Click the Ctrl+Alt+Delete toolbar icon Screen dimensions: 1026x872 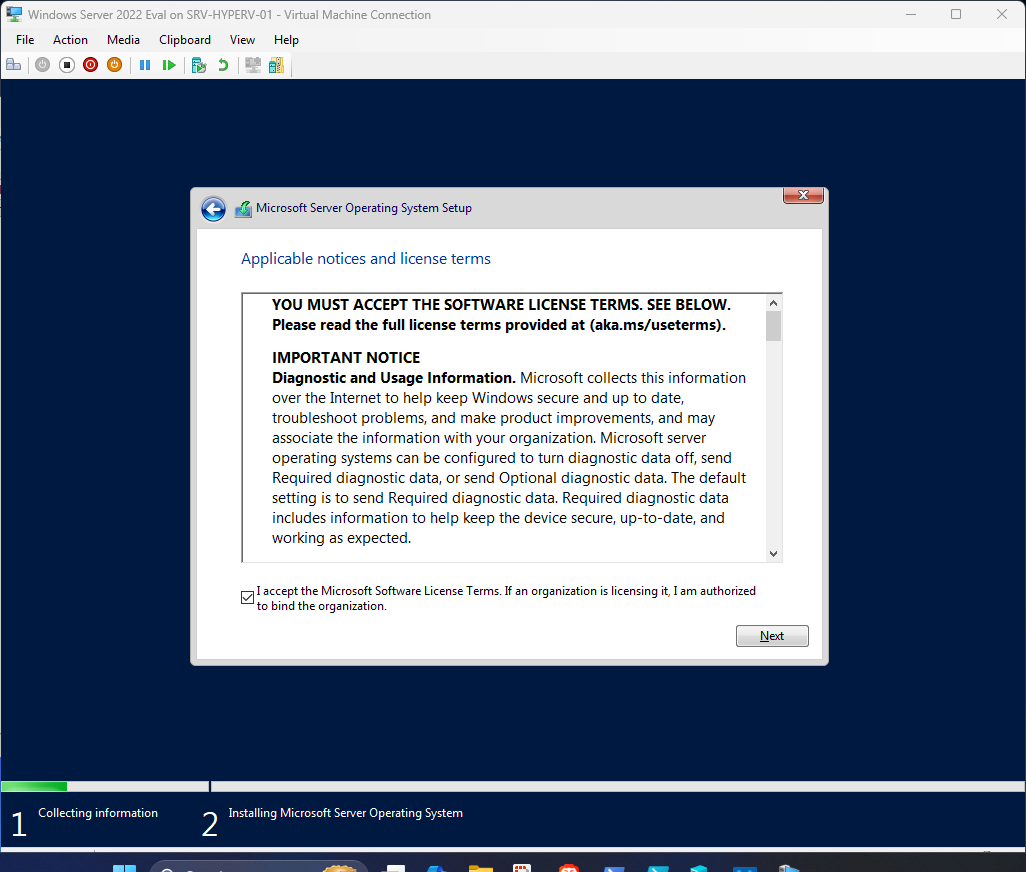[13, 64]
